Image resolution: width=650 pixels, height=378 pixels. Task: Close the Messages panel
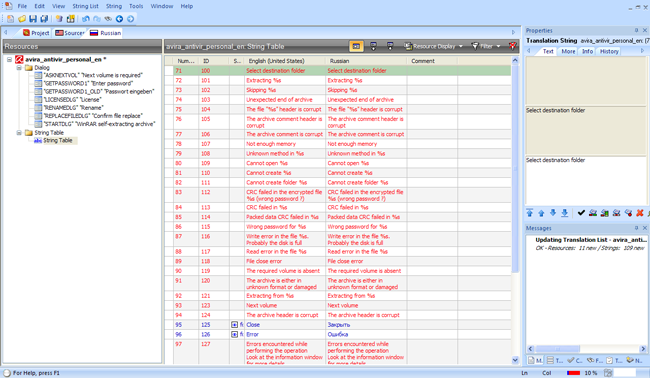pos(645,228)
